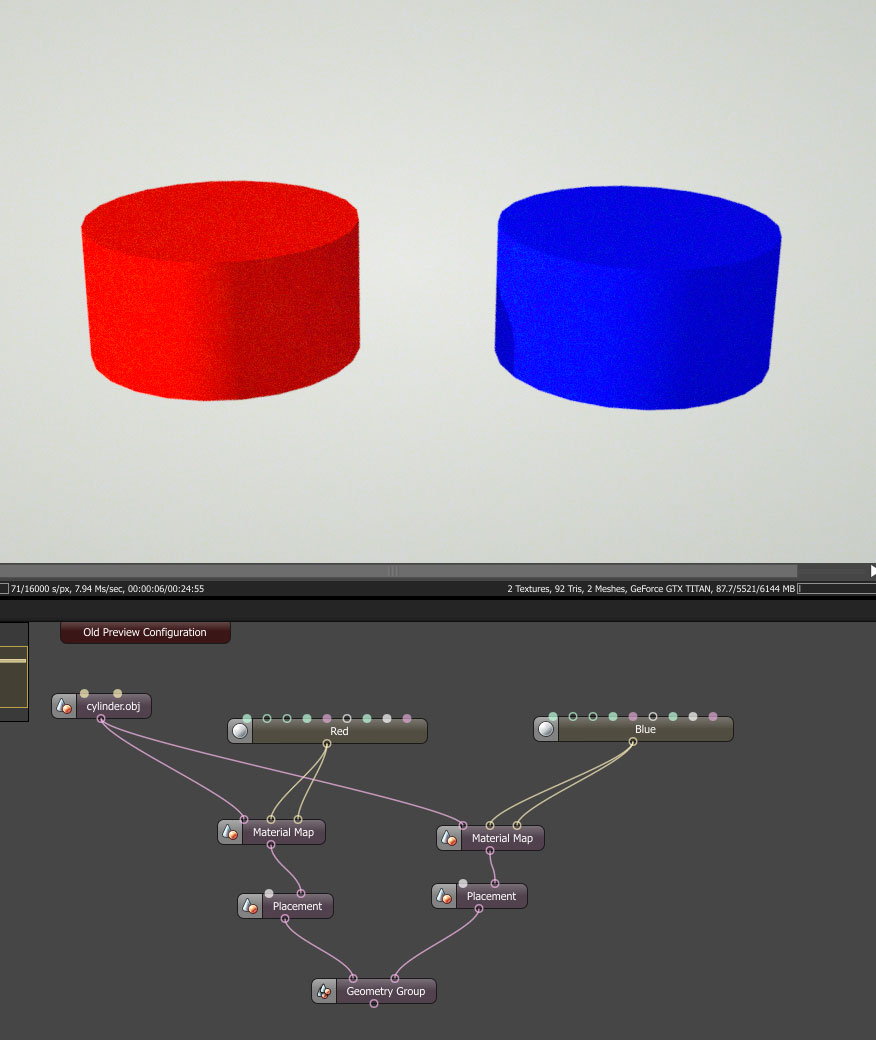The height and width of the screenshot is (1040, 876).
Task: Select the Blue material node
Action: (x=634, y=729)
